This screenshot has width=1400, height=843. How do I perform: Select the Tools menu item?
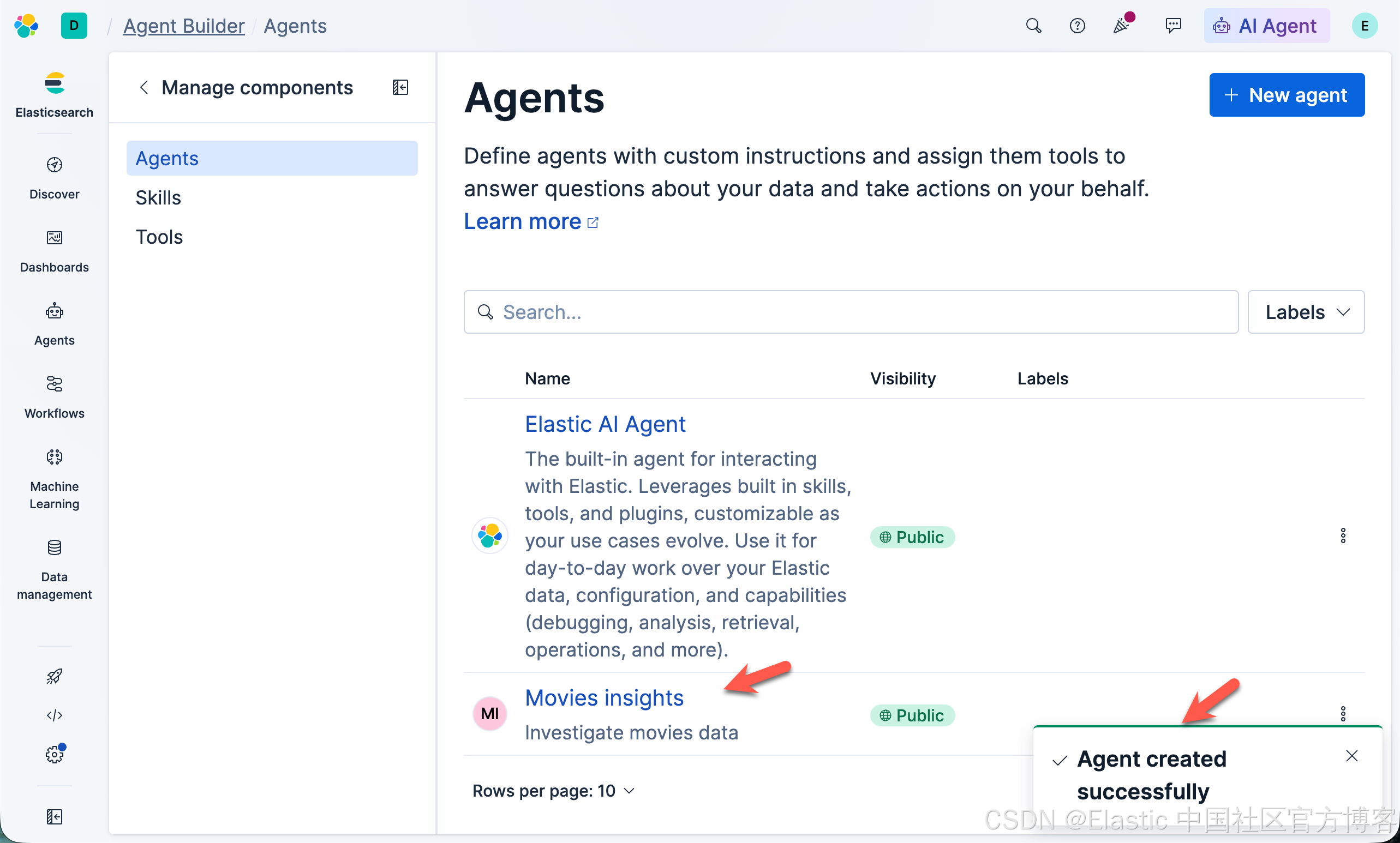coord(272,237)
